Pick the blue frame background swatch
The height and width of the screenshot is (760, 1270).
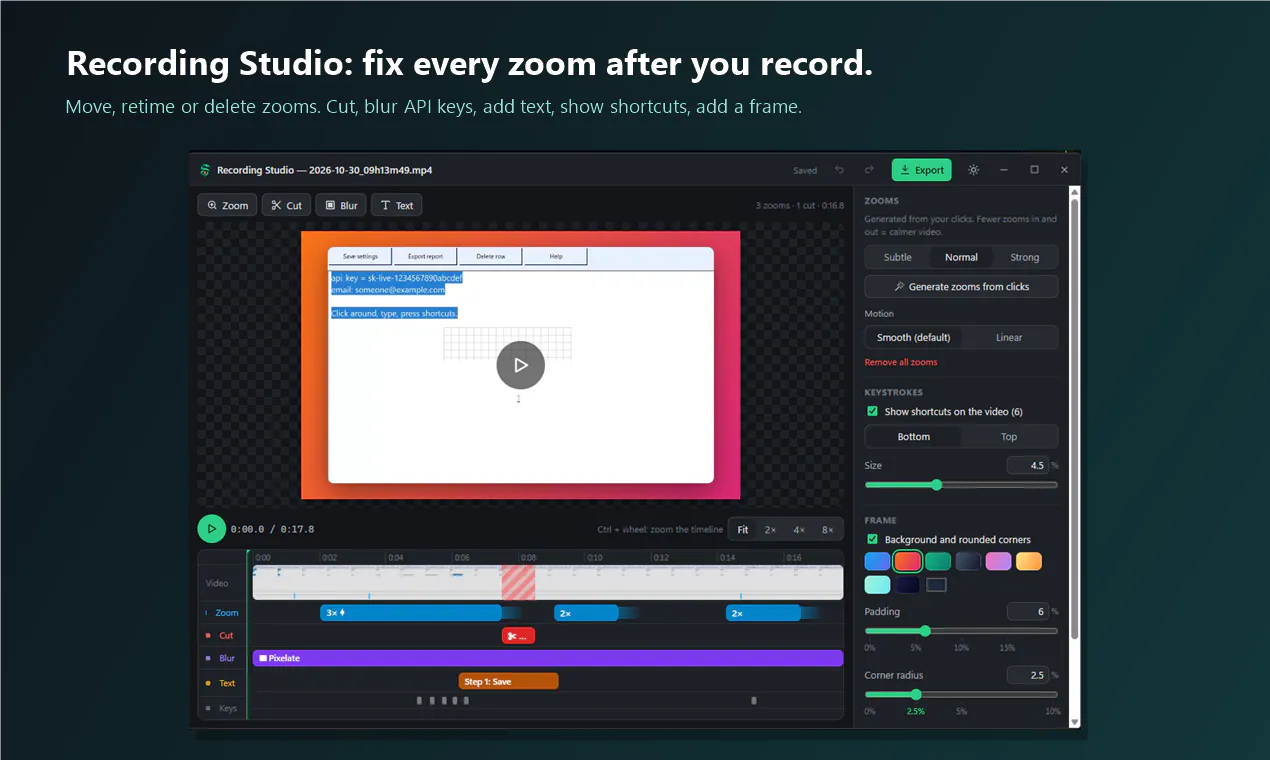tap(877, 561)
